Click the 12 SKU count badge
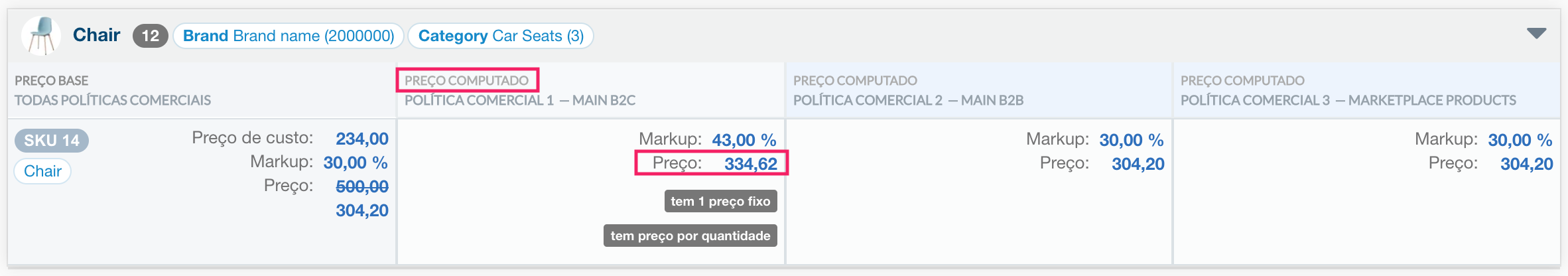 point(151,36)
